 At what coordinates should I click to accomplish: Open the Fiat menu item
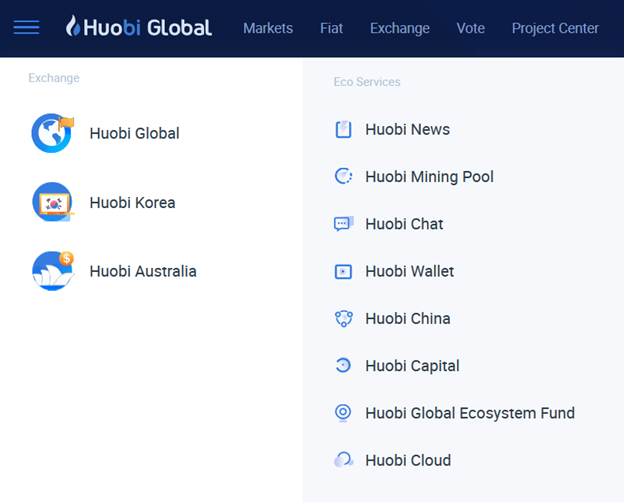[x=331, y=28]
